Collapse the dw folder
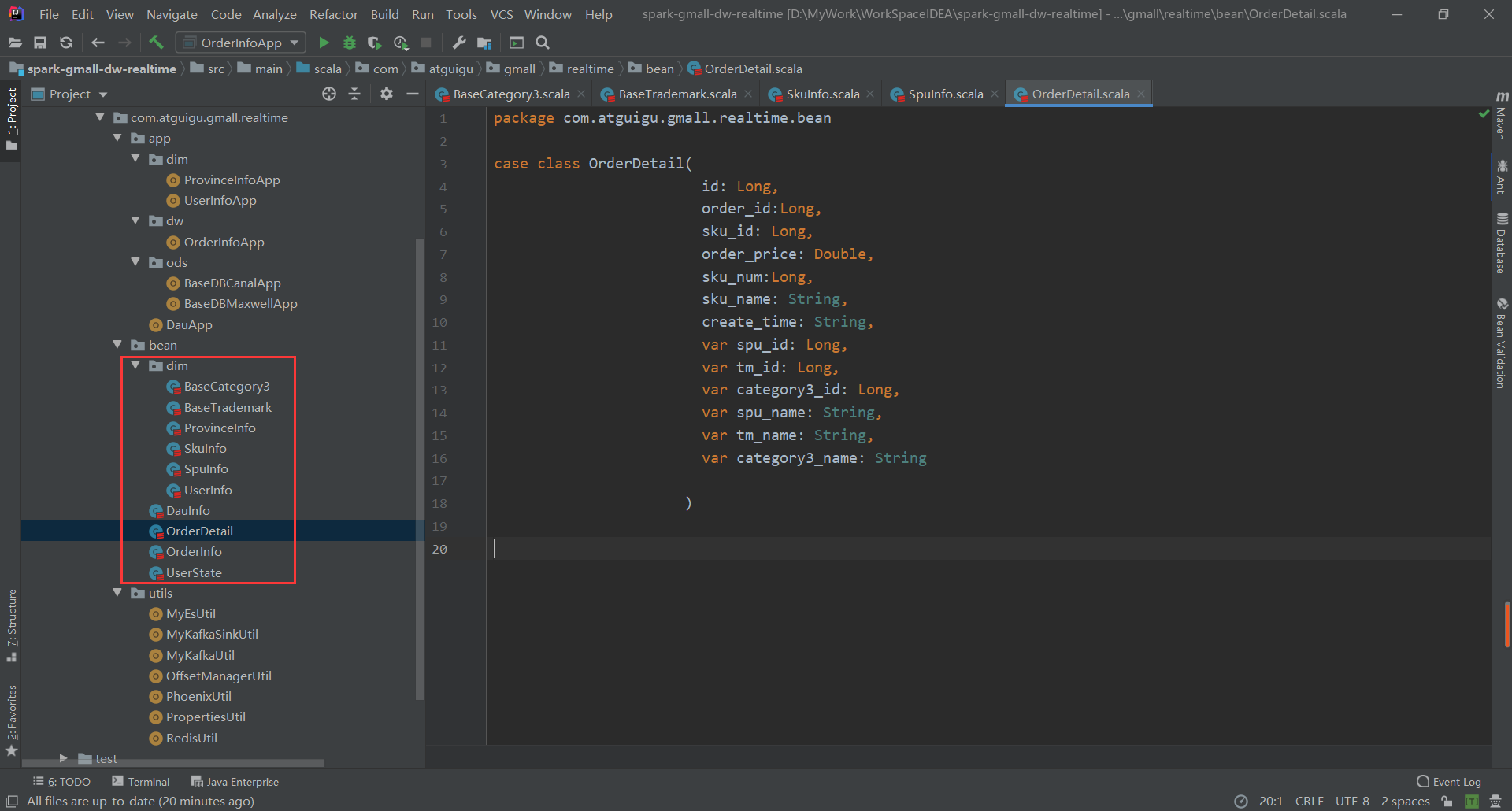Screen dimensions: 1512x811 [135, 220]
